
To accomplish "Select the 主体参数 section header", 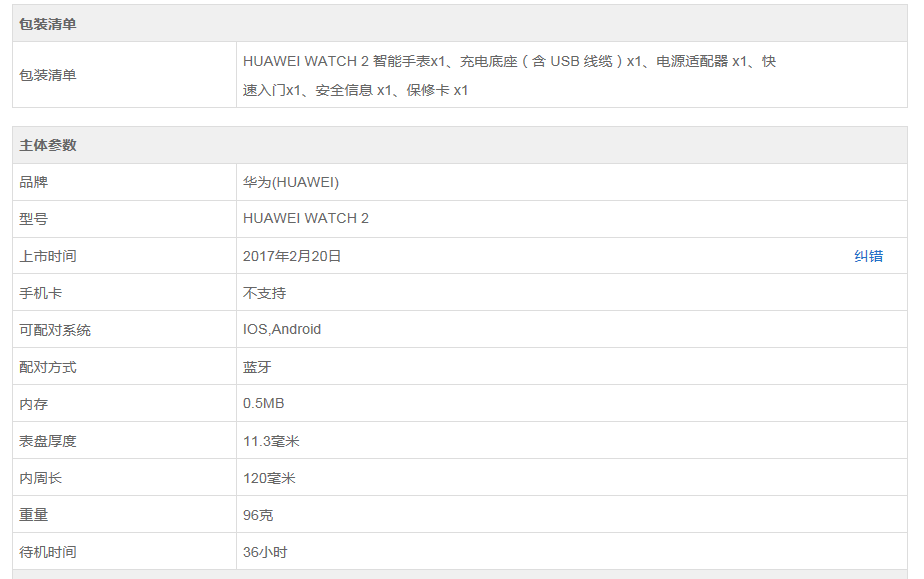I will point(460,145).
